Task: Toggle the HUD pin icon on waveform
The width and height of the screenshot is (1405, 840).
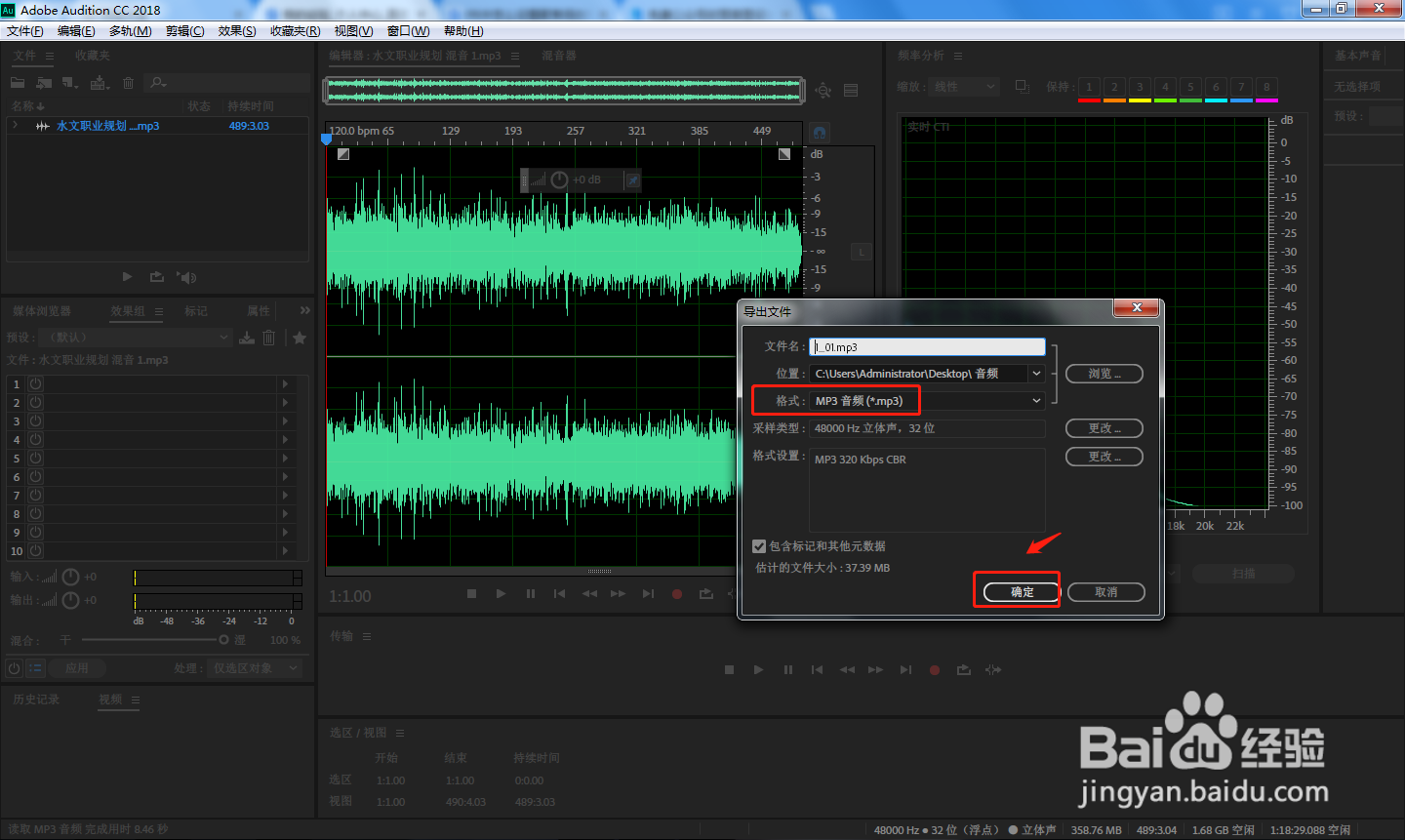Action: 632,180
